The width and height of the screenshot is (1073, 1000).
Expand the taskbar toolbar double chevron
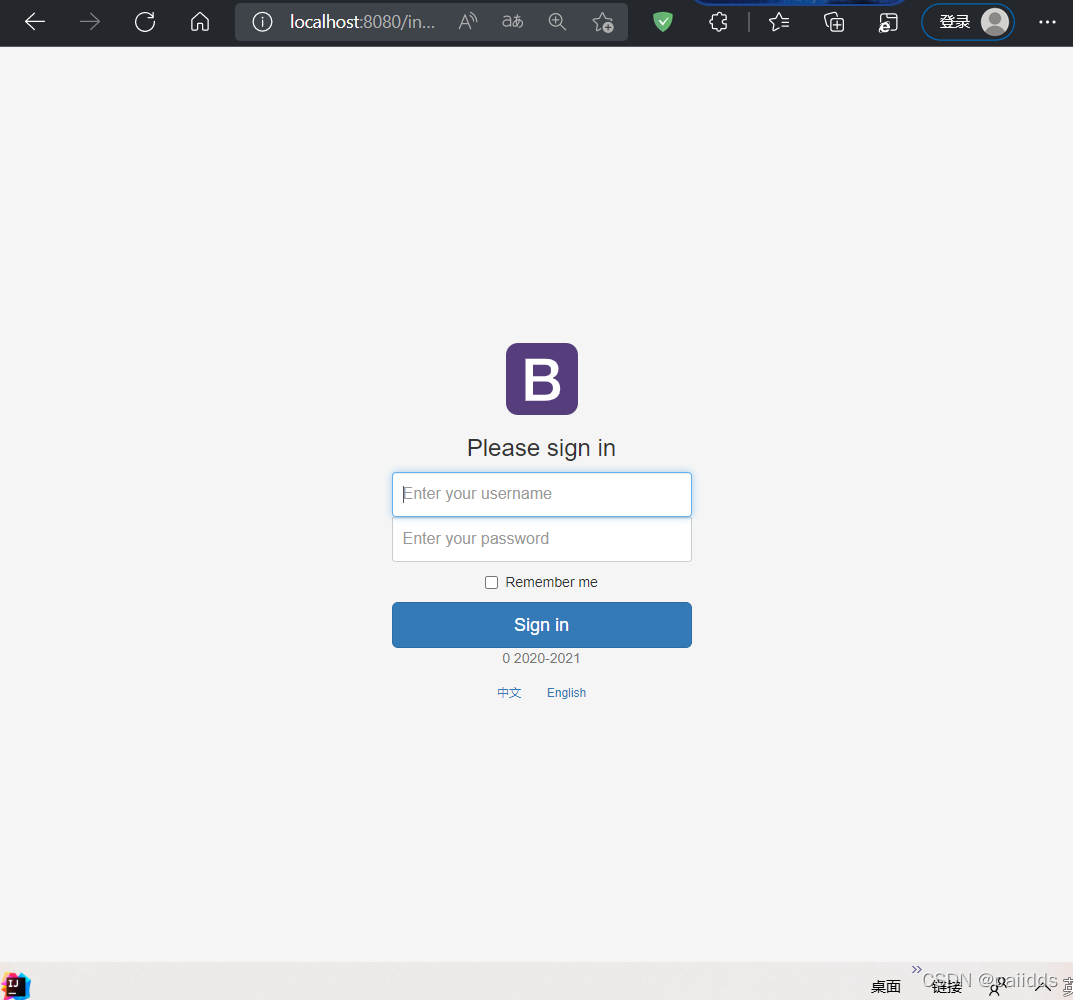pyautogui.click(x=916, y=969)
